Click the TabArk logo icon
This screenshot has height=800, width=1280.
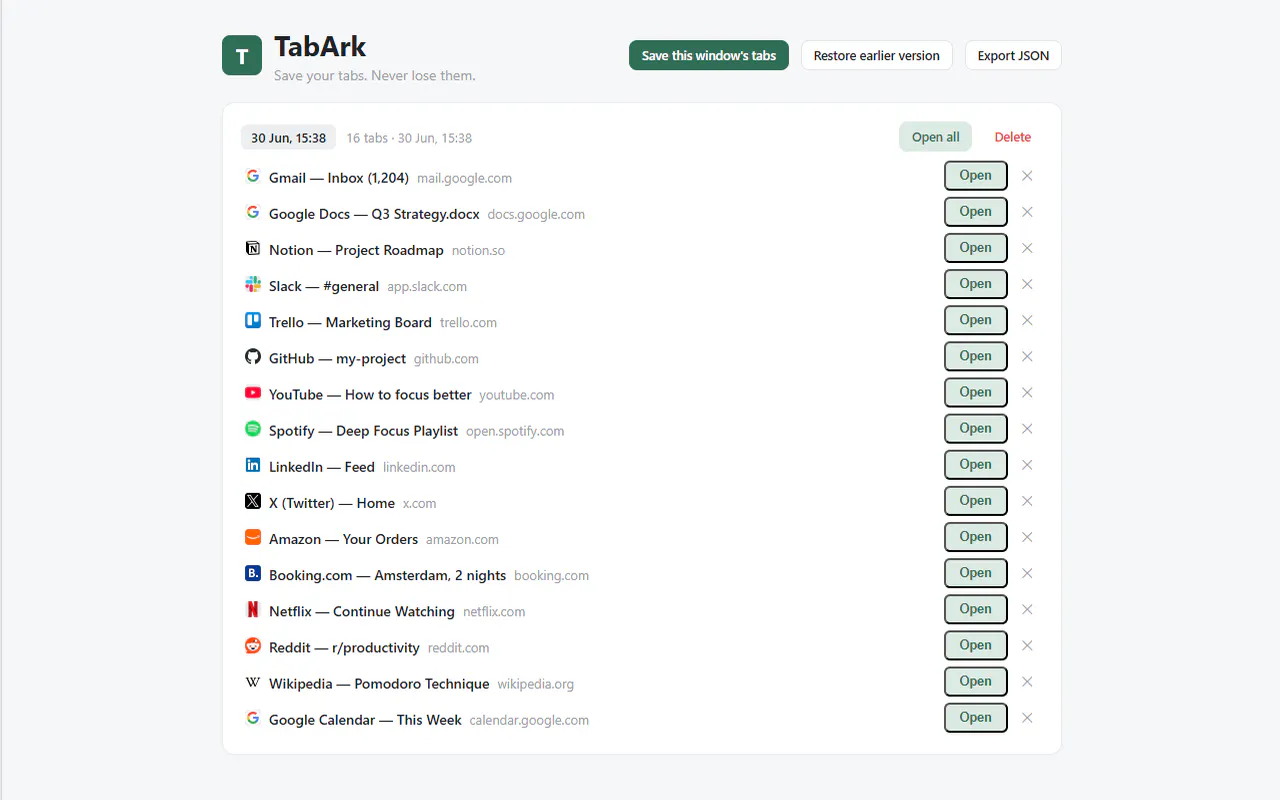point(242,55)
